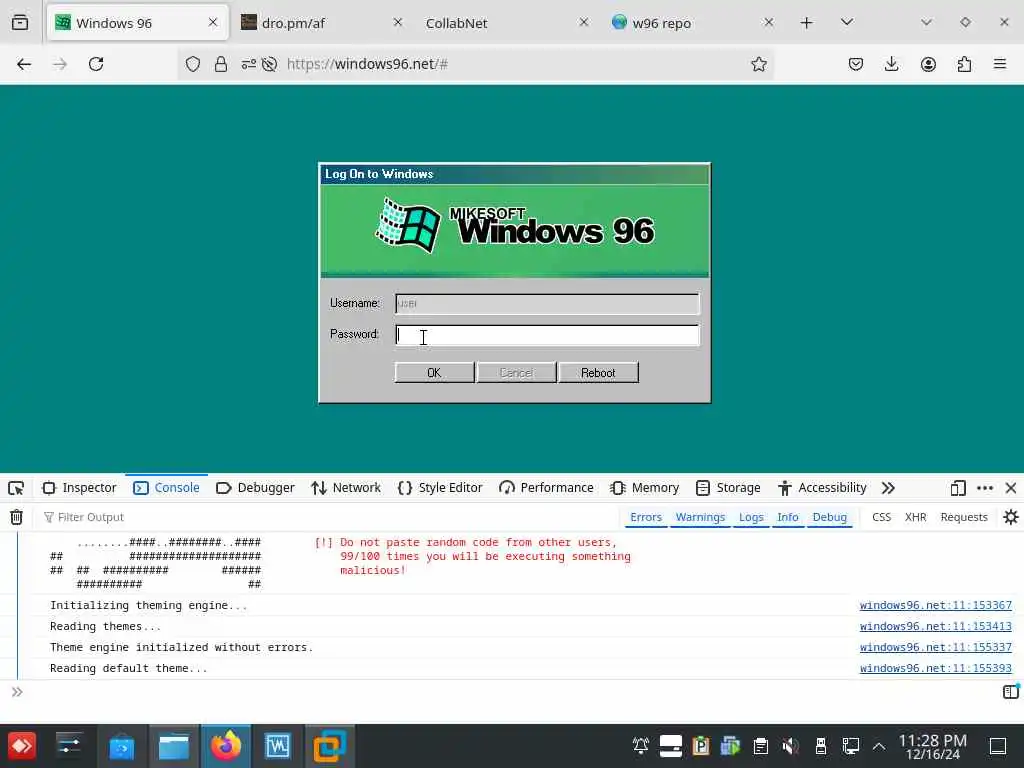The width and height of the screenshot is (1024, 768).
Task: Open the Firefox hamburger menu
Action: pos(1000,64)
